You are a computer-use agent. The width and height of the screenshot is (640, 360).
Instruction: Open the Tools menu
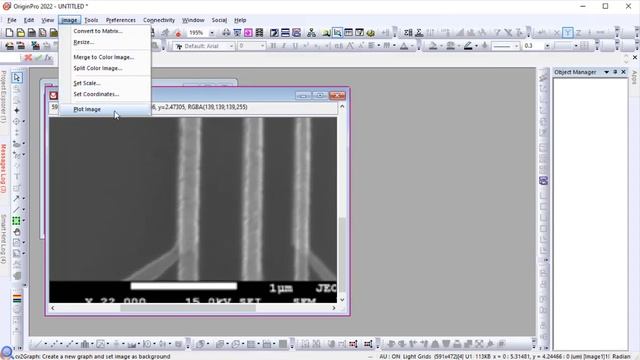point(91,20)
